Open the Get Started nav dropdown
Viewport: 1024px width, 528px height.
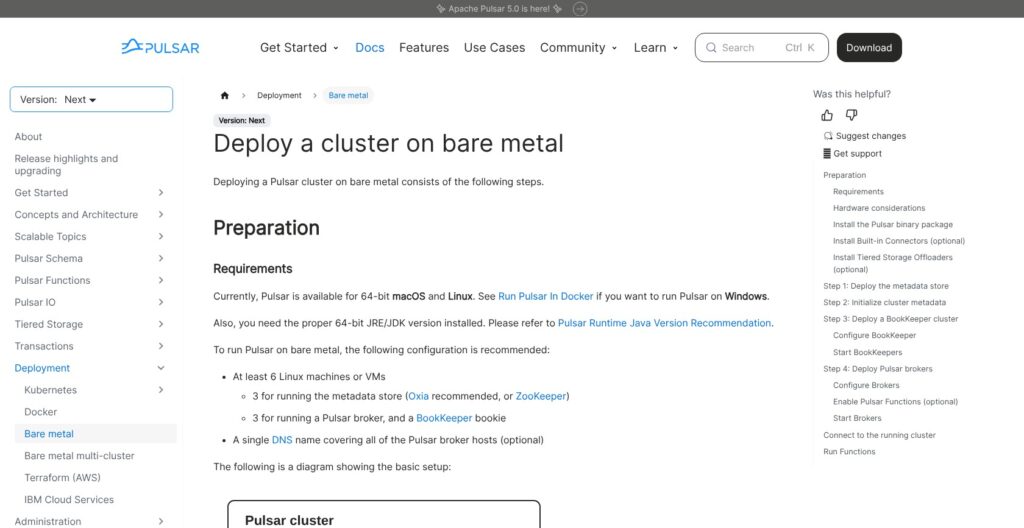[299, 48]
